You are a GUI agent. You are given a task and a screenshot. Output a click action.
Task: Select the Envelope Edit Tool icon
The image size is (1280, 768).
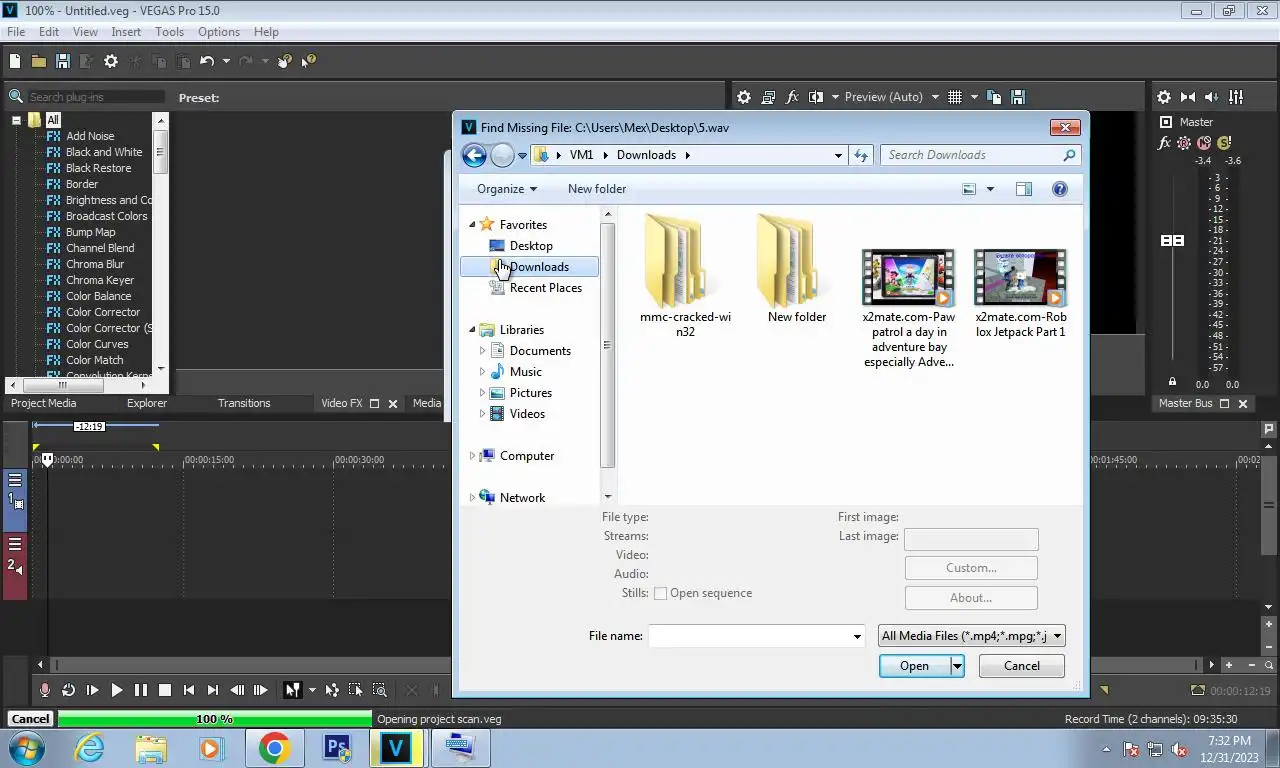[332, 690]
